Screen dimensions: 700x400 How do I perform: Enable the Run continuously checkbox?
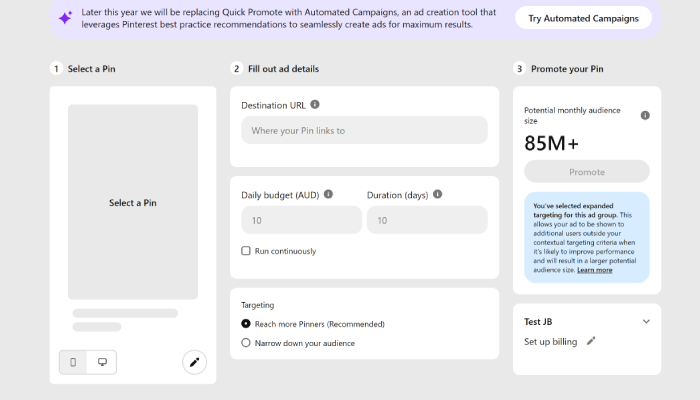(246, 251)
